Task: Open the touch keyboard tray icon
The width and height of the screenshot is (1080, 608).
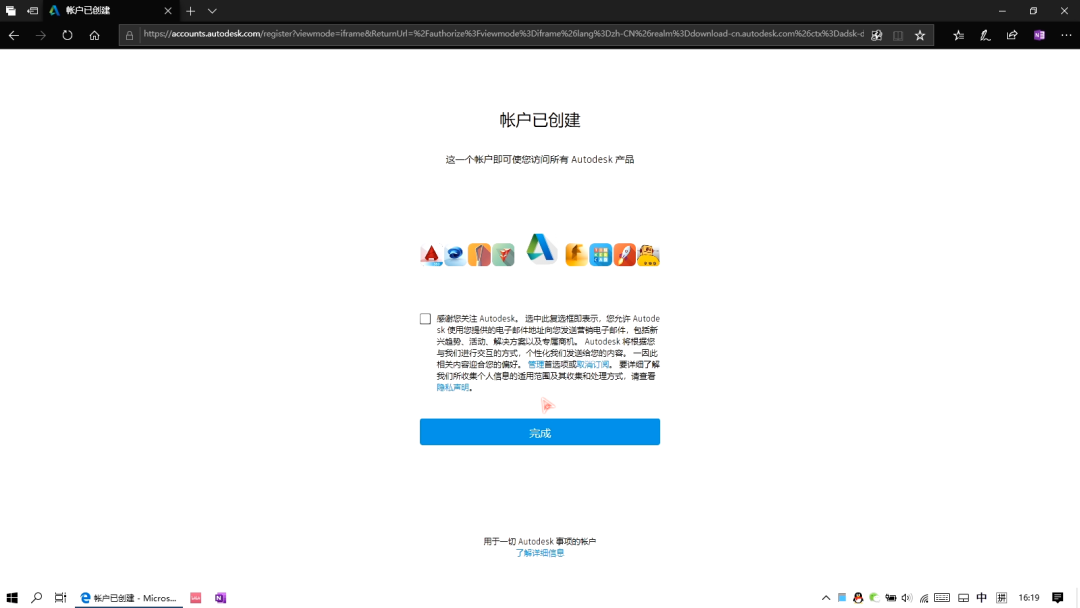Action: click(942, 598)
